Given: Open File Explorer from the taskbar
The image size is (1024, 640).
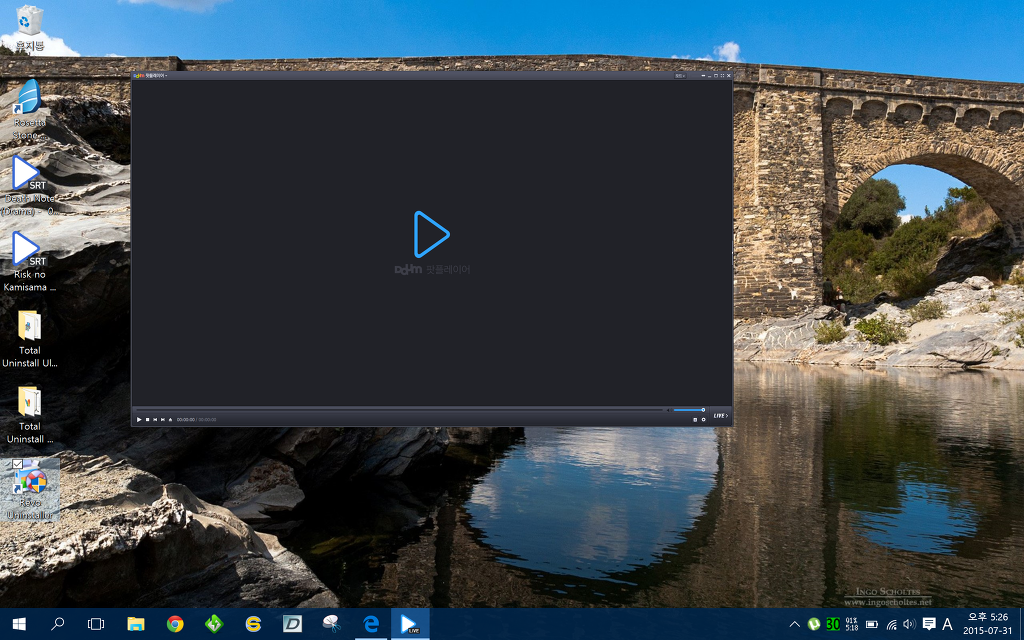Looking at the screenshot, I should pyautogui.click(x=136, y=624).
